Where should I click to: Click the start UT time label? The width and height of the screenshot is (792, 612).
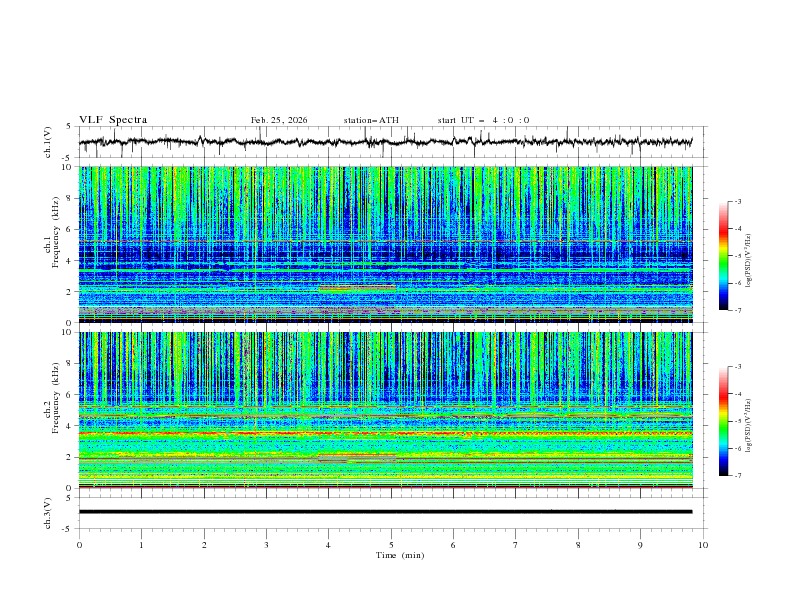[483, 120]
